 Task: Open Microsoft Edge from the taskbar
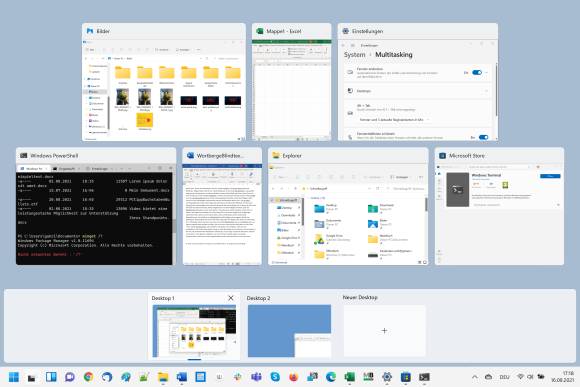tap(331, 377)
